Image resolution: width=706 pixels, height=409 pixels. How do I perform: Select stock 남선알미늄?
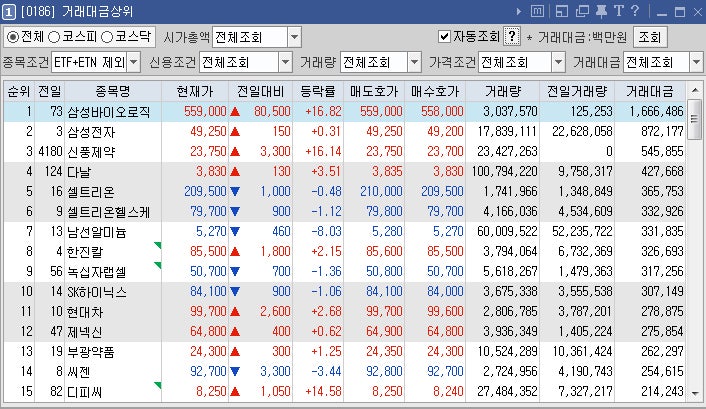(x=97, y=232)
